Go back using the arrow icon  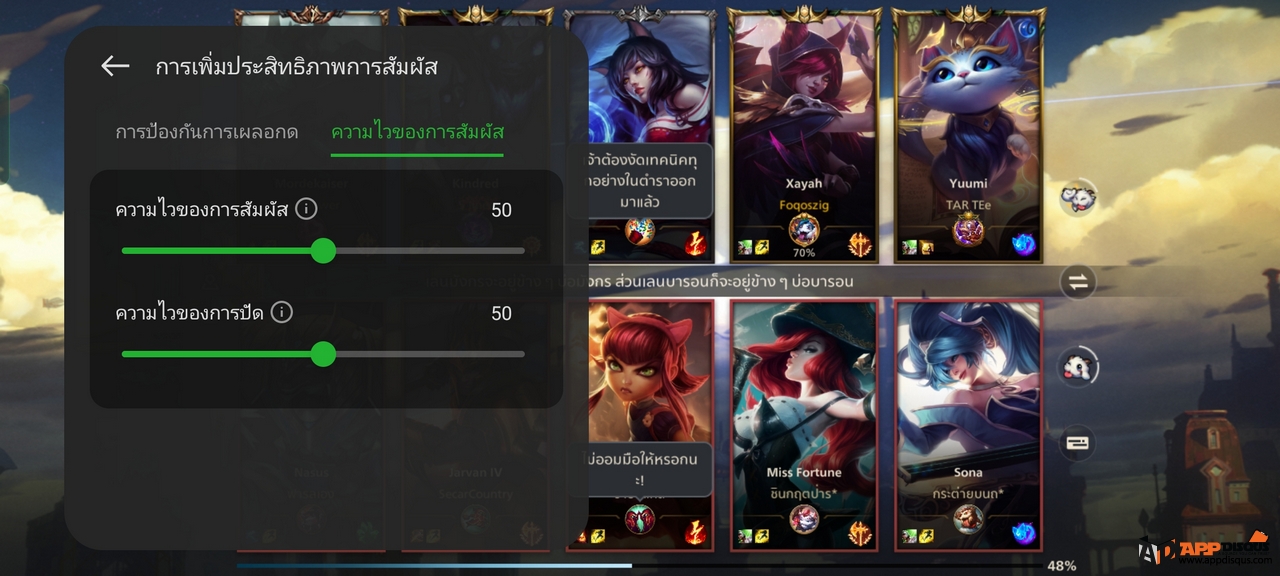[116, 67]
